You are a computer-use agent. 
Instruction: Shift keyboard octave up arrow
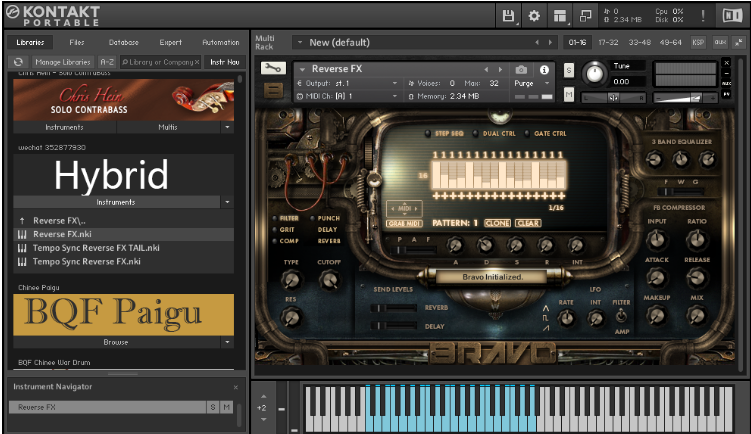pos(263,397)
